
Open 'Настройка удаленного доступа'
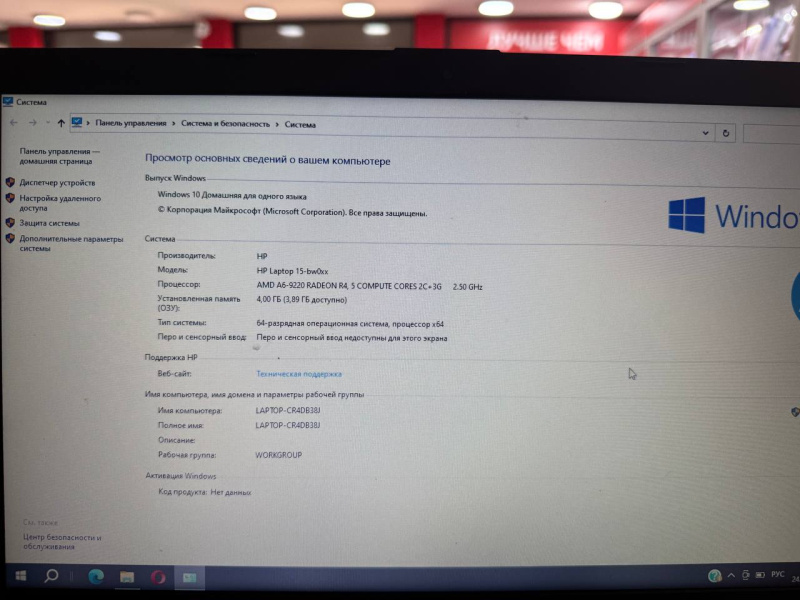[x=60, y=203]
